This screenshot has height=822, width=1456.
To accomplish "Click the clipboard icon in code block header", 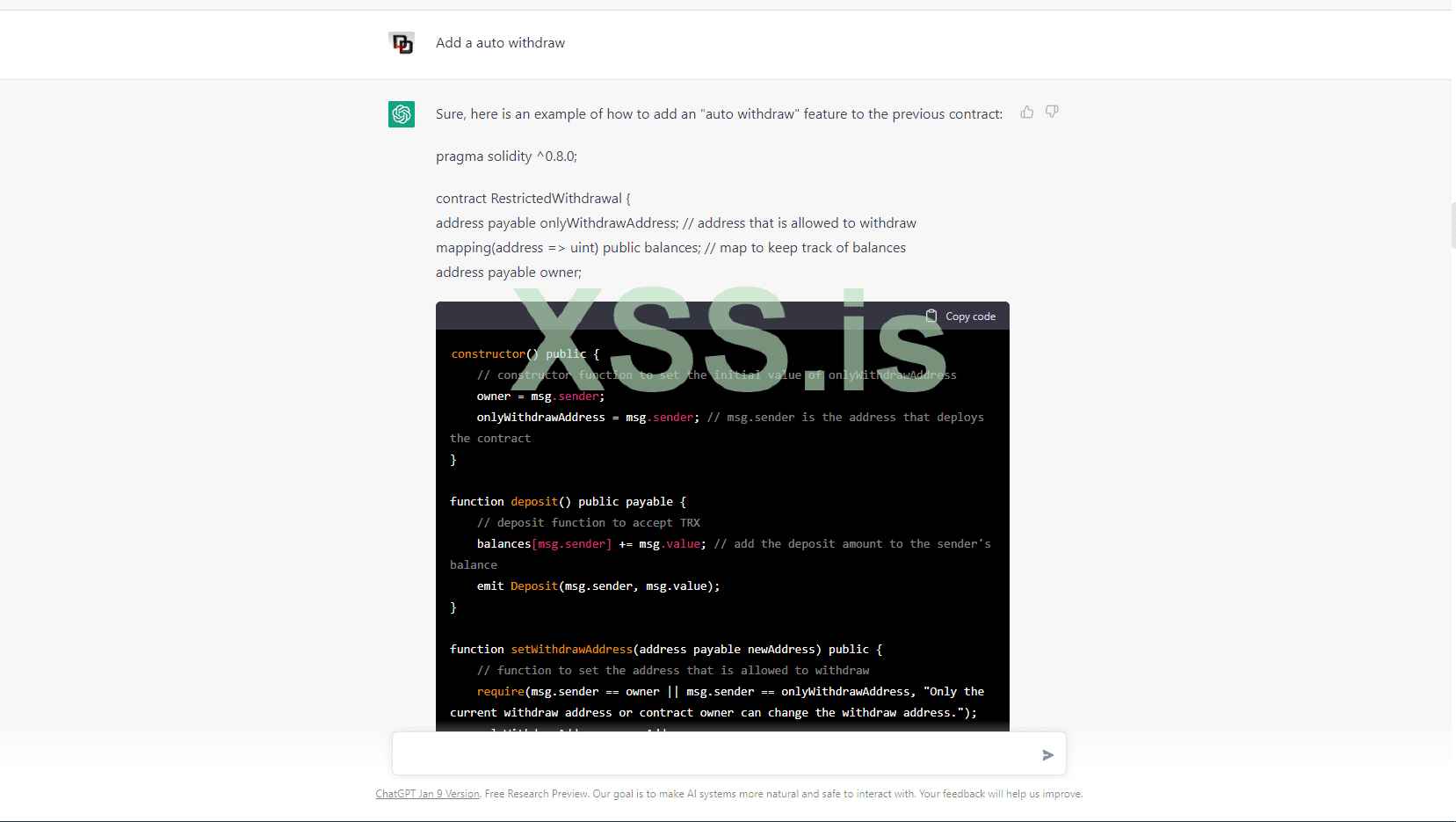I will [931, 316].
